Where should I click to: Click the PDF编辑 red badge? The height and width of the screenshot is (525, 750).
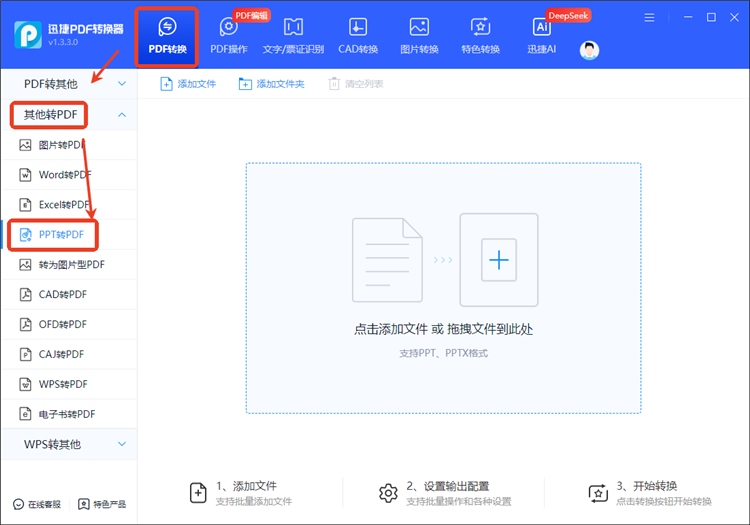tap(251, 15)
